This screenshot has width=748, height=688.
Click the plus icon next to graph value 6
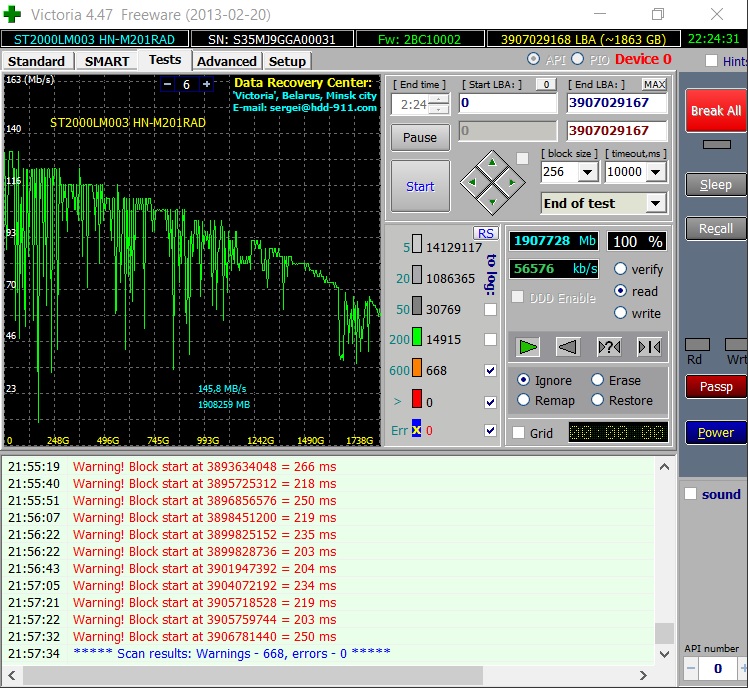[x=206, y=85]
